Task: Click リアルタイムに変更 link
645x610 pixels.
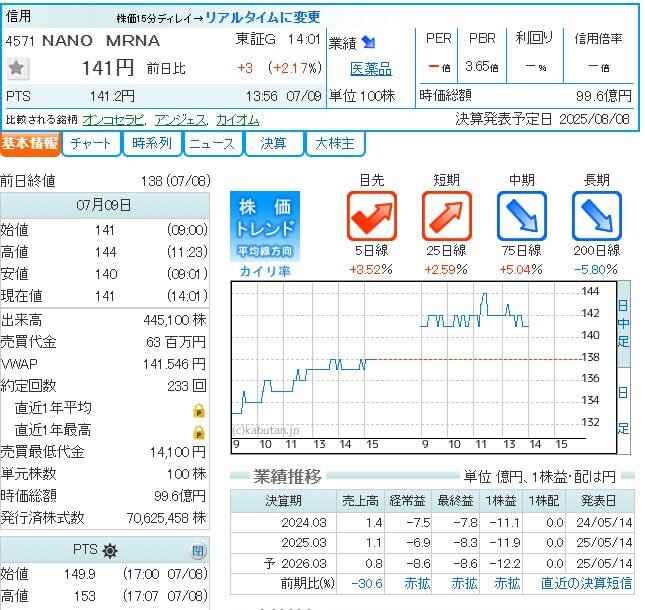Action: [262, 17]
